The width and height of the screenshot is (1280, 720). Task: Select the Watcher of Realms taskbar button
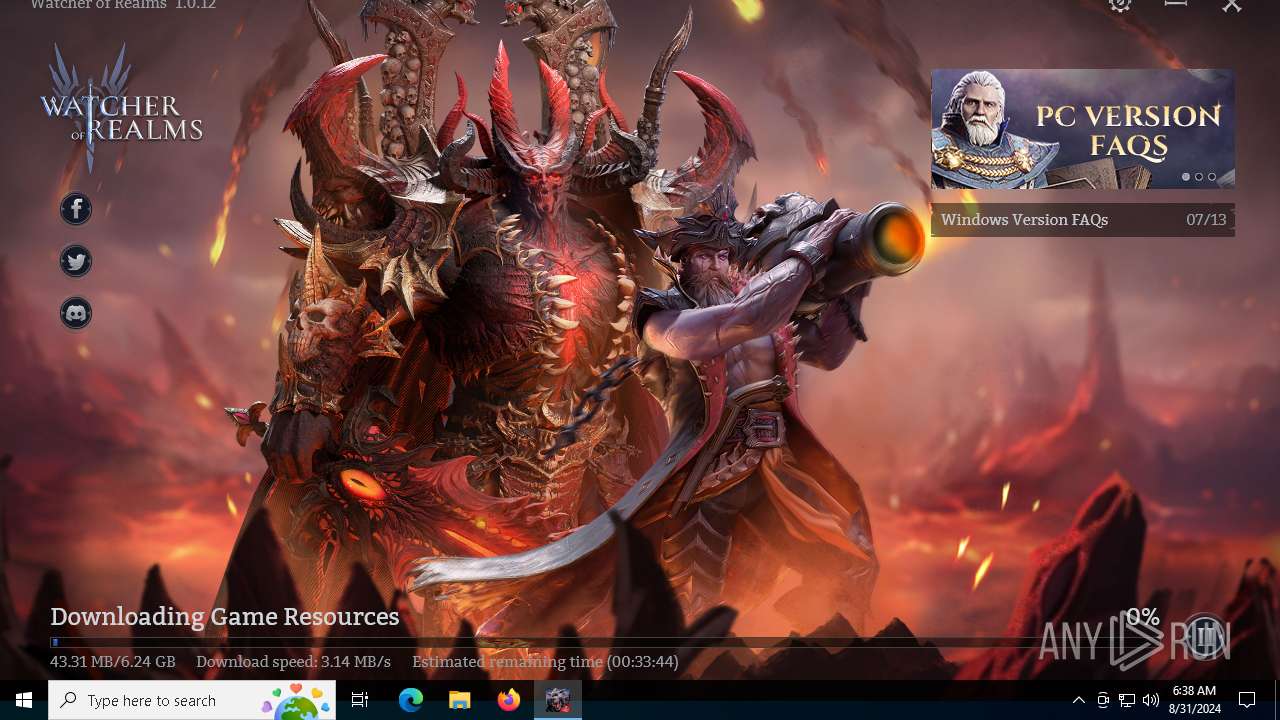tap(558, 700)
